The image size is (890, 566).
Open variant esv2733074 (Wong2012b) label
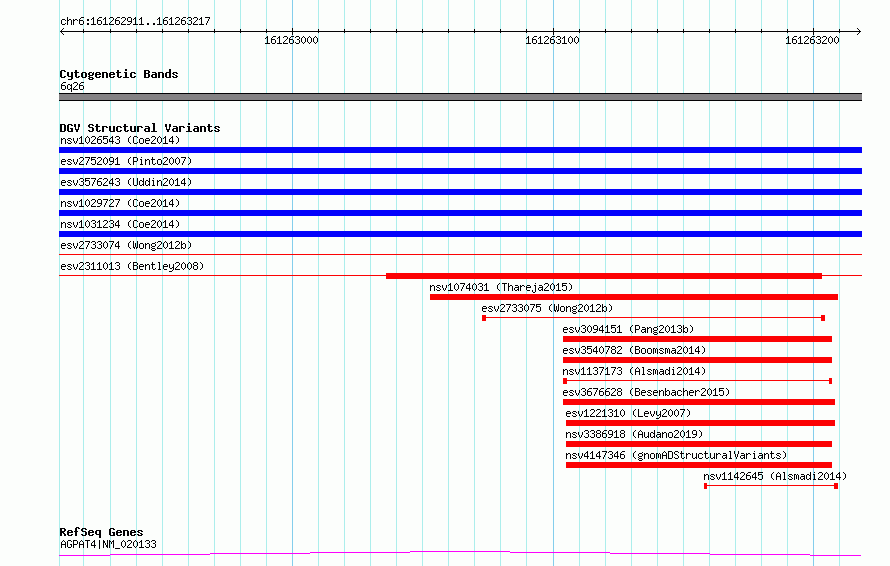(126, 245)
